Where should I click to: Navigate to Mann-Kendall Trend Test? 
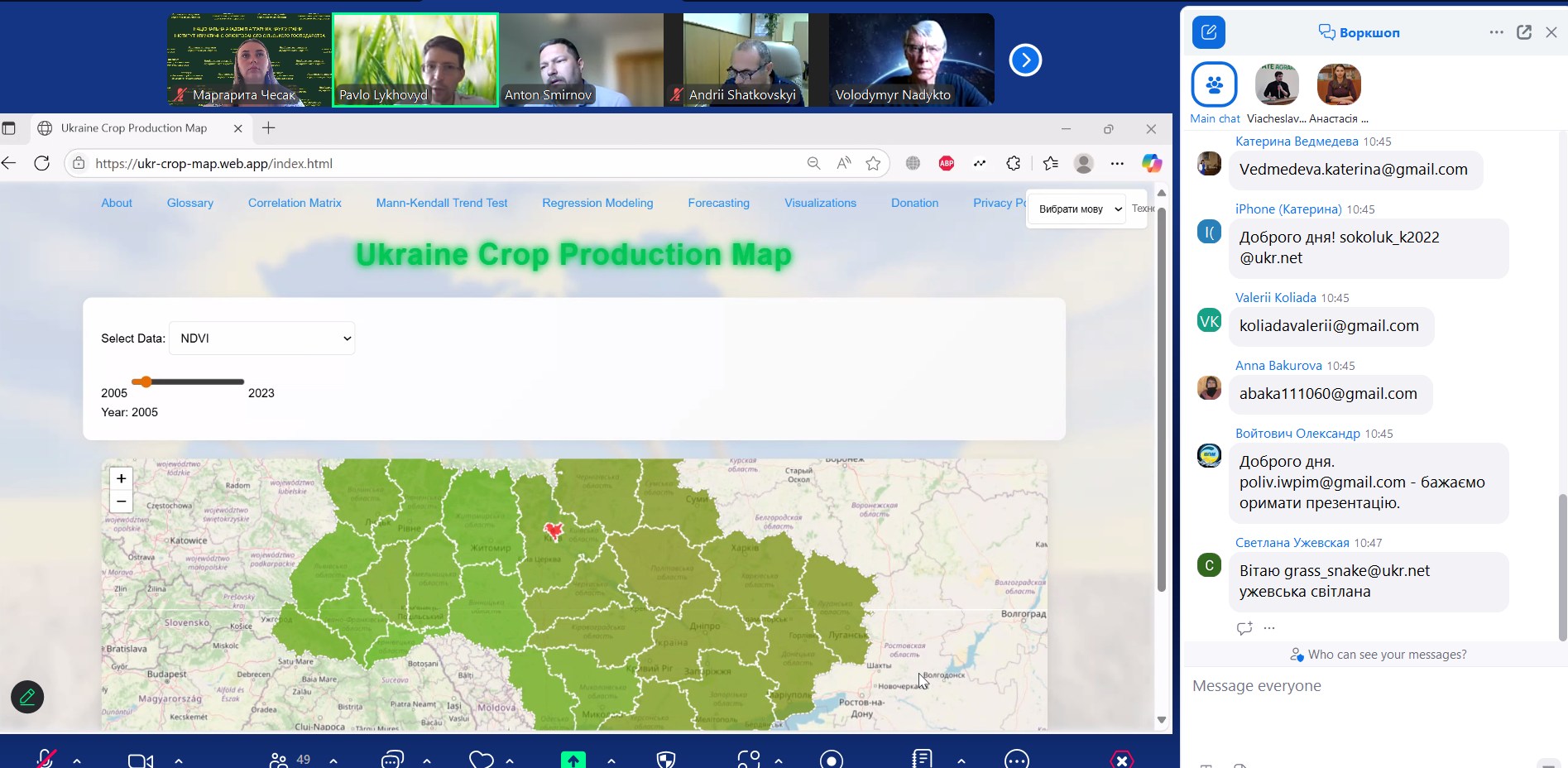[x=442, y=203]
